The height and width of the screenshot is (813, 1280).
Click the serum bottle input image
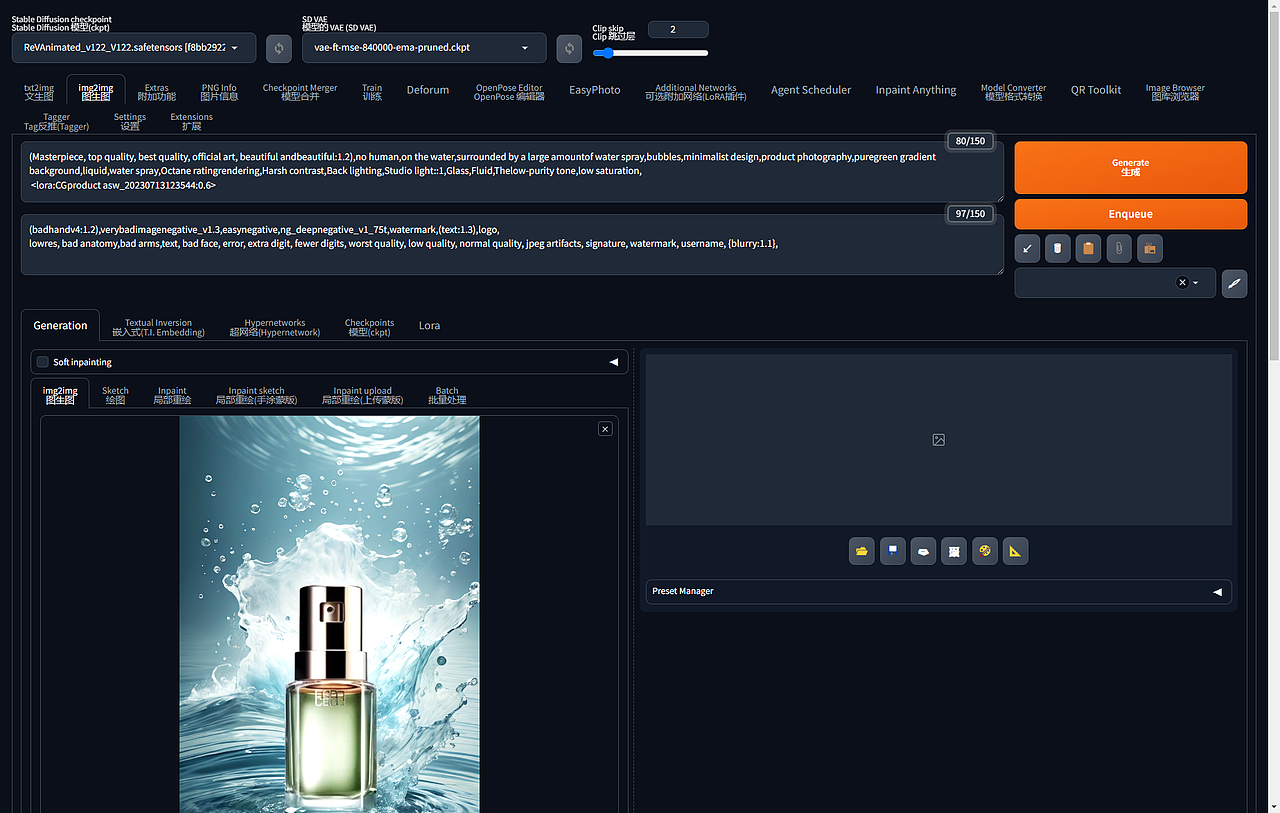click(329, 614)
